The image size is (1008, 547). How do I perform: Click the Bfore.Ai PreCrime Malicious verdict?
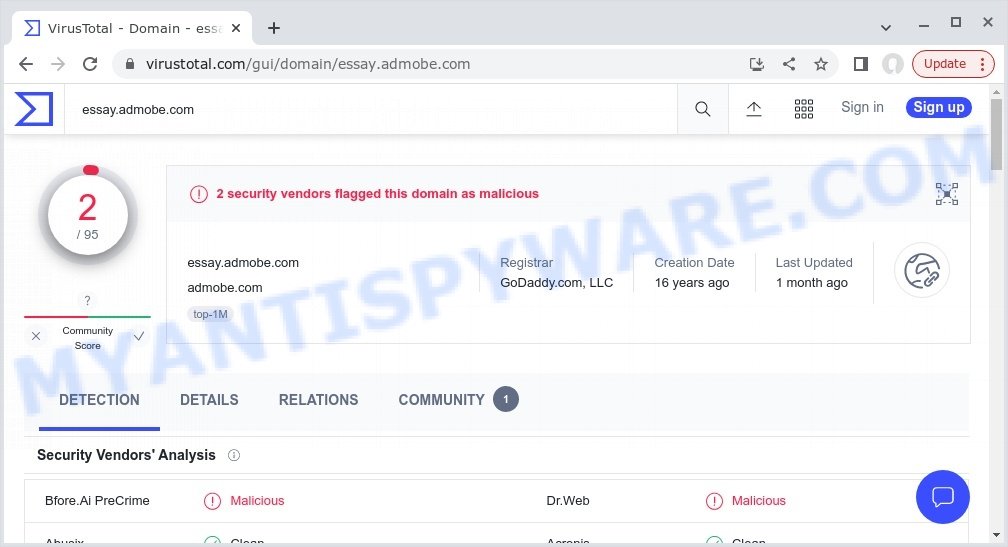[244, 501]
